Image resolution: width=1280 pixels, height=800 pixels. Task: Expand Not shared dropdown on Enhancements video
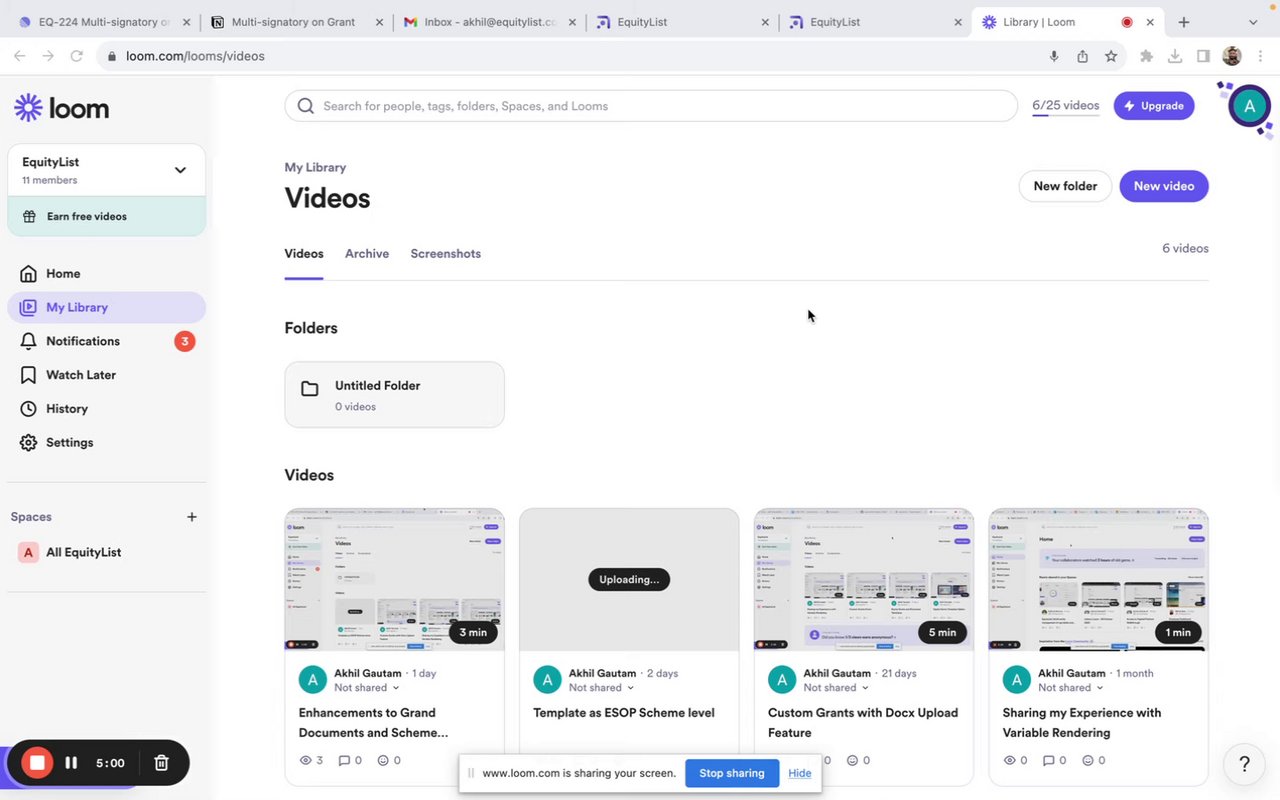[367, 688]
